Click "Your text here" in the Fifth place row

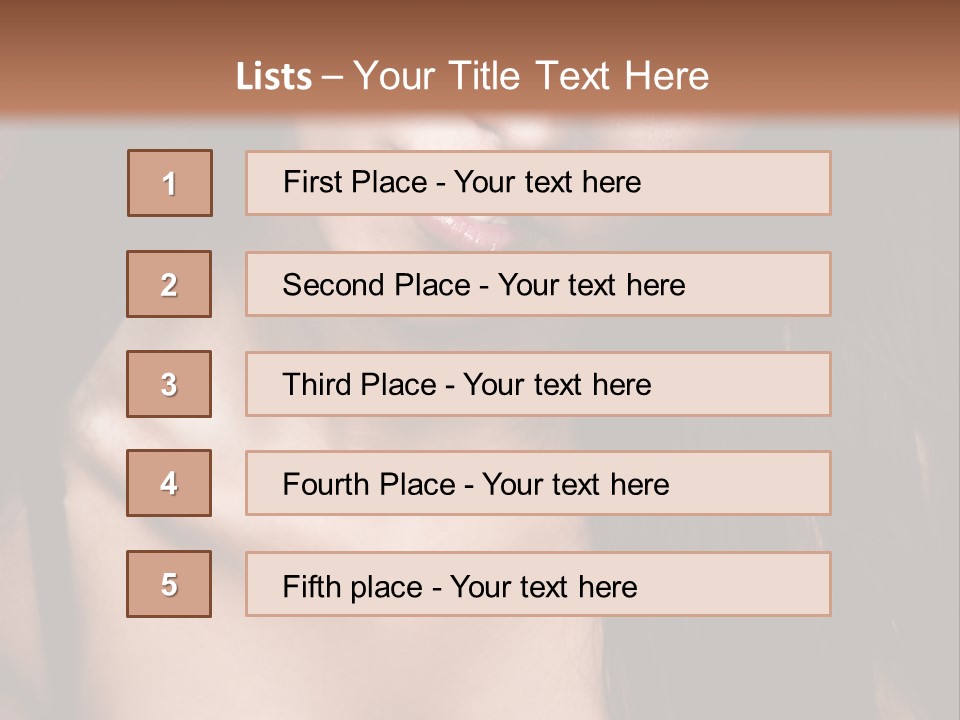tap(544, 586)
